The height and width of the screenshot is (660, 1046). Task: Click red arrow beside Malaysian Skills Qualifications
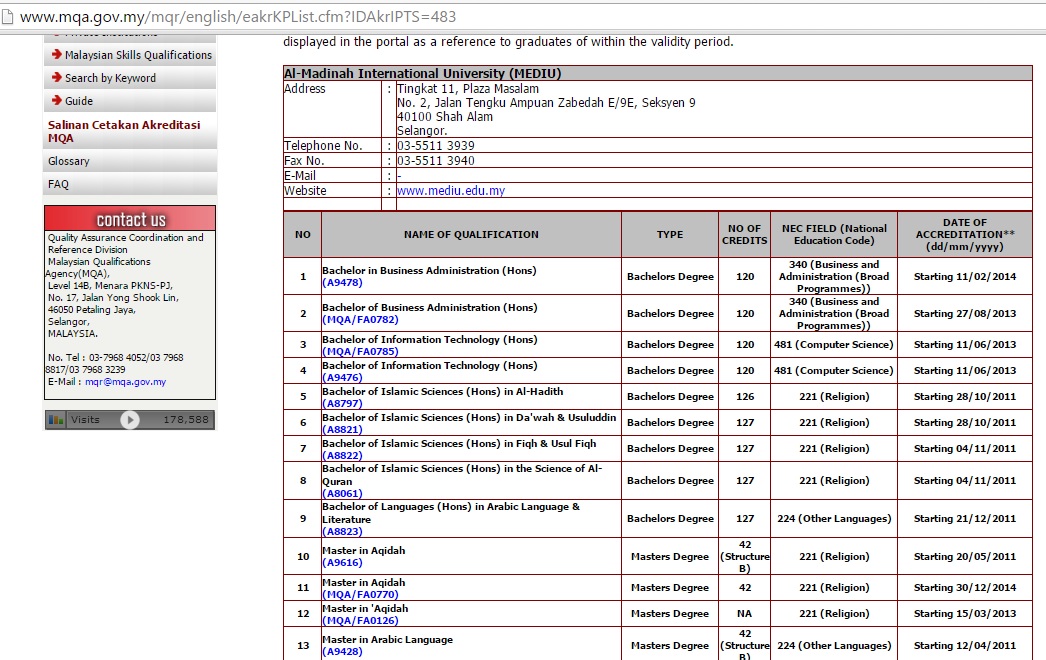[x=57, y=55]
